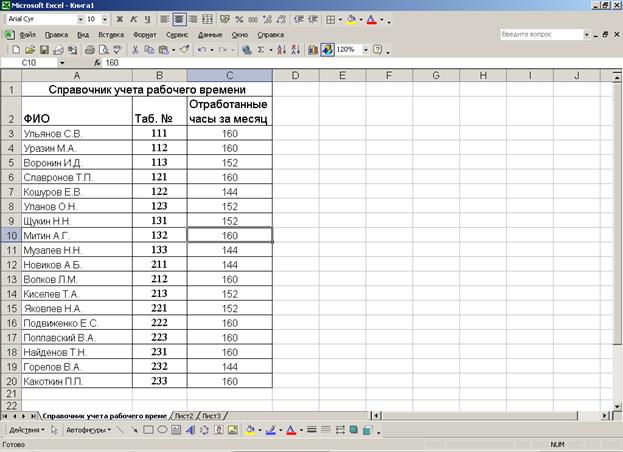Click the AutoSum sigma icon
Screen dimensions: 623x452
[x=262, y=49]
